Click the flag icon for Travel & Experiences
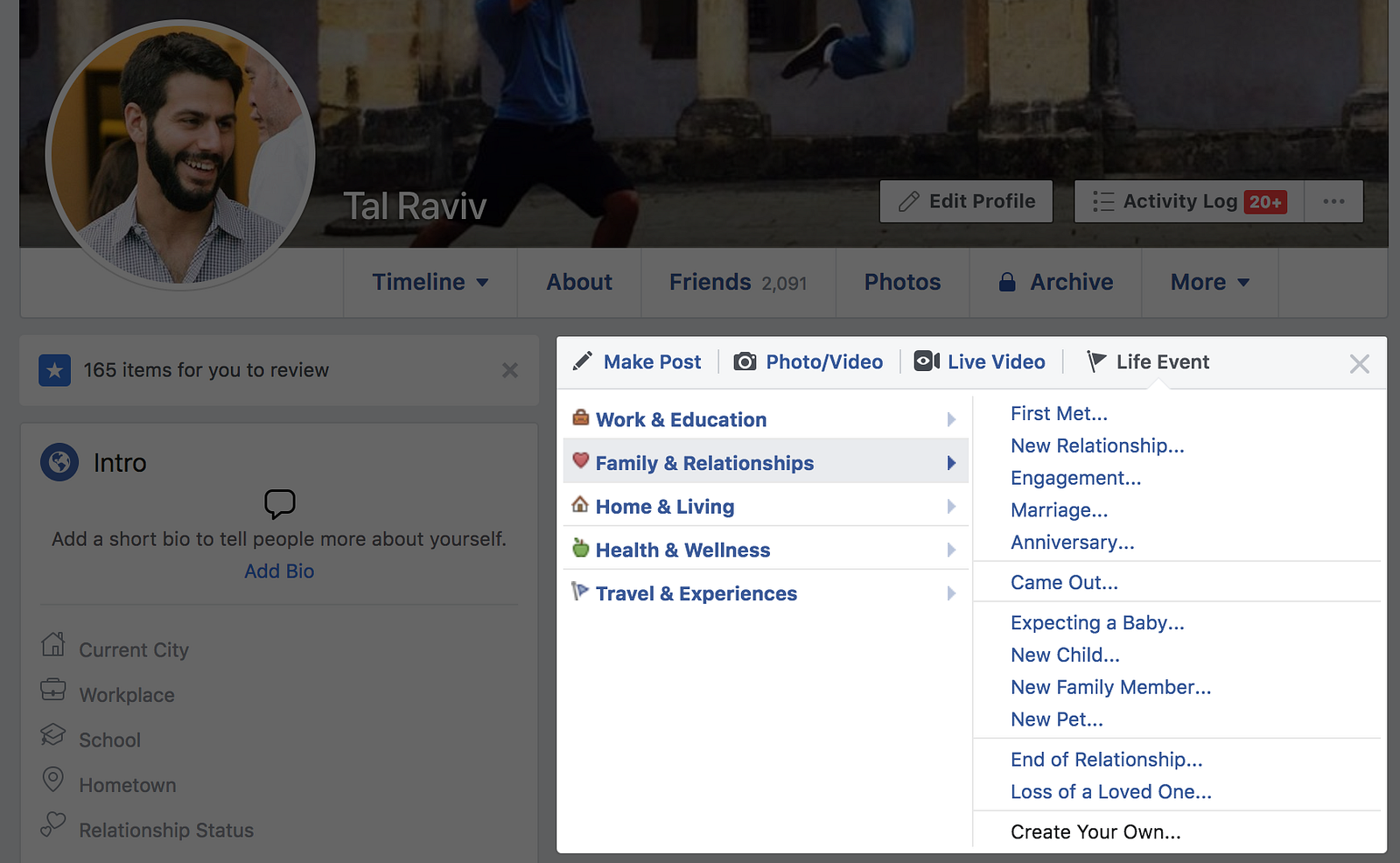Image resolution: width=1400 pixels, height=863 pixels. 580,591
